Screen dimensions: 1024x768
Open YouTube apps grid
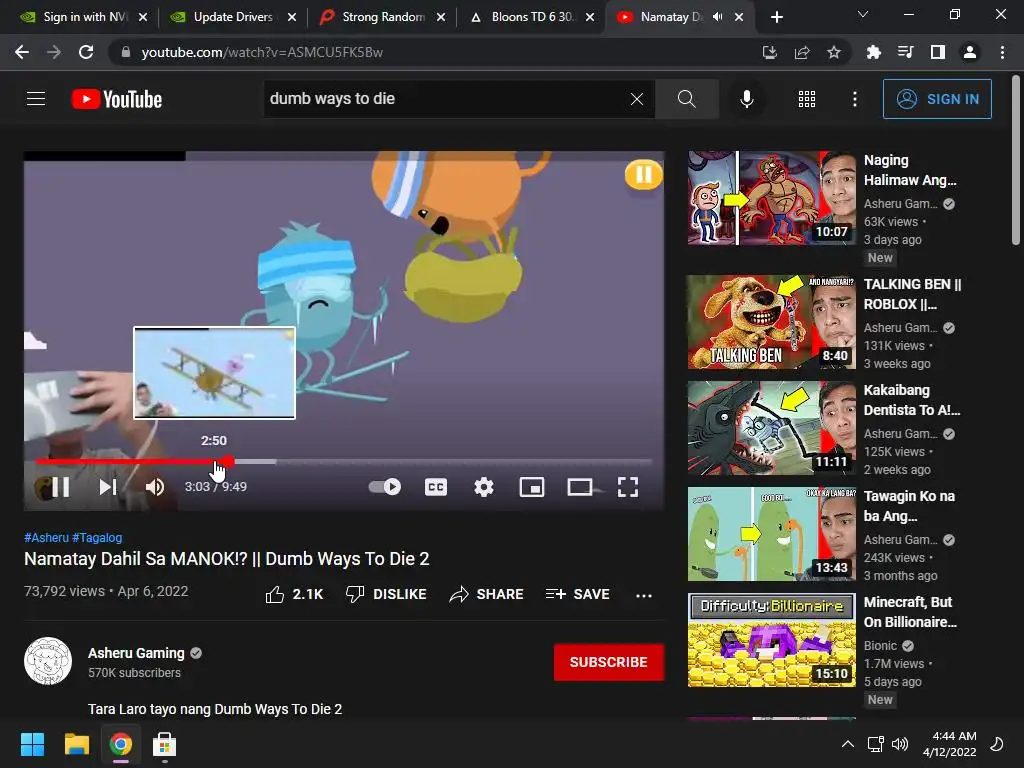pyautogui.click(x=807, y=99)
